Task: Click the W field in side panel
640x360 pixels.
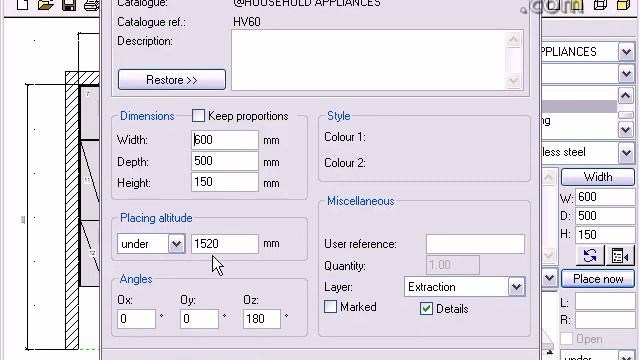Action: point(606,197)
